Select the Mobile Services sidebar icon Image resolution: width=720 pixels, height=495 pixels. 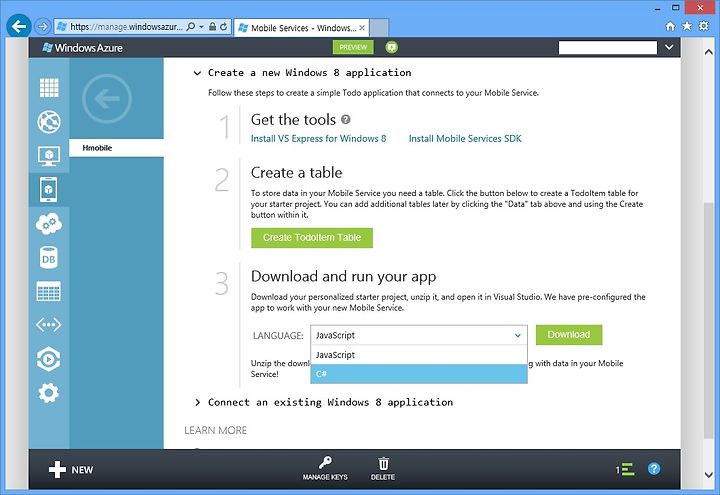pos(49,189)
